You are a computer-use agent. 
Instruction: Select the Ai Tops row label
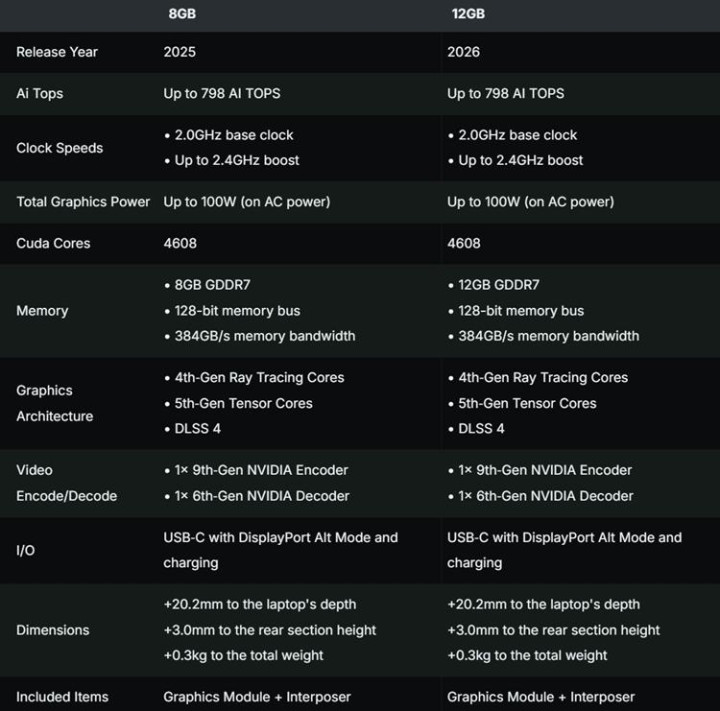(40, 93)
